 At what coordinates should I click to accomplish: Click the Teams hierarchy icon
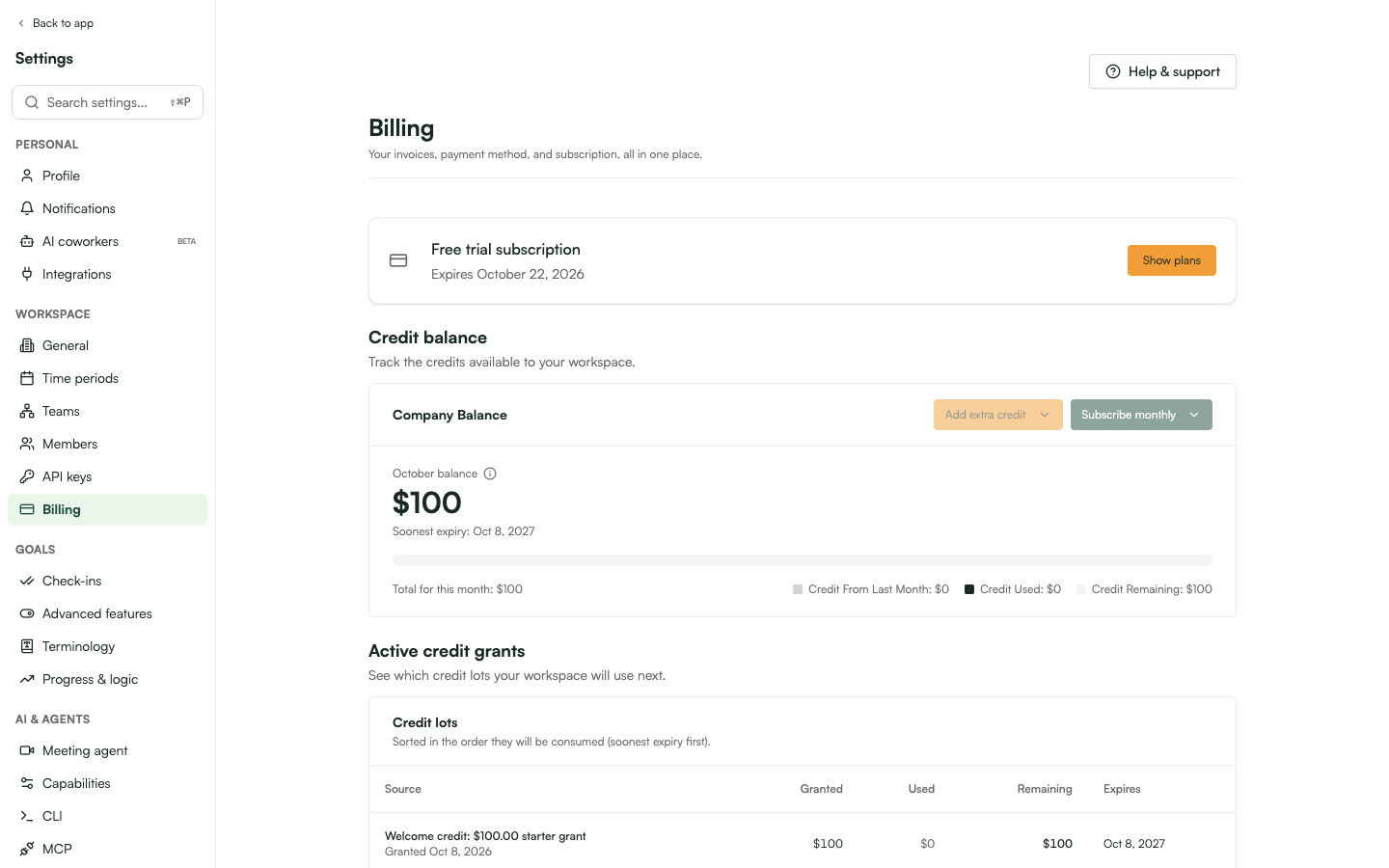tap(27, 411)
